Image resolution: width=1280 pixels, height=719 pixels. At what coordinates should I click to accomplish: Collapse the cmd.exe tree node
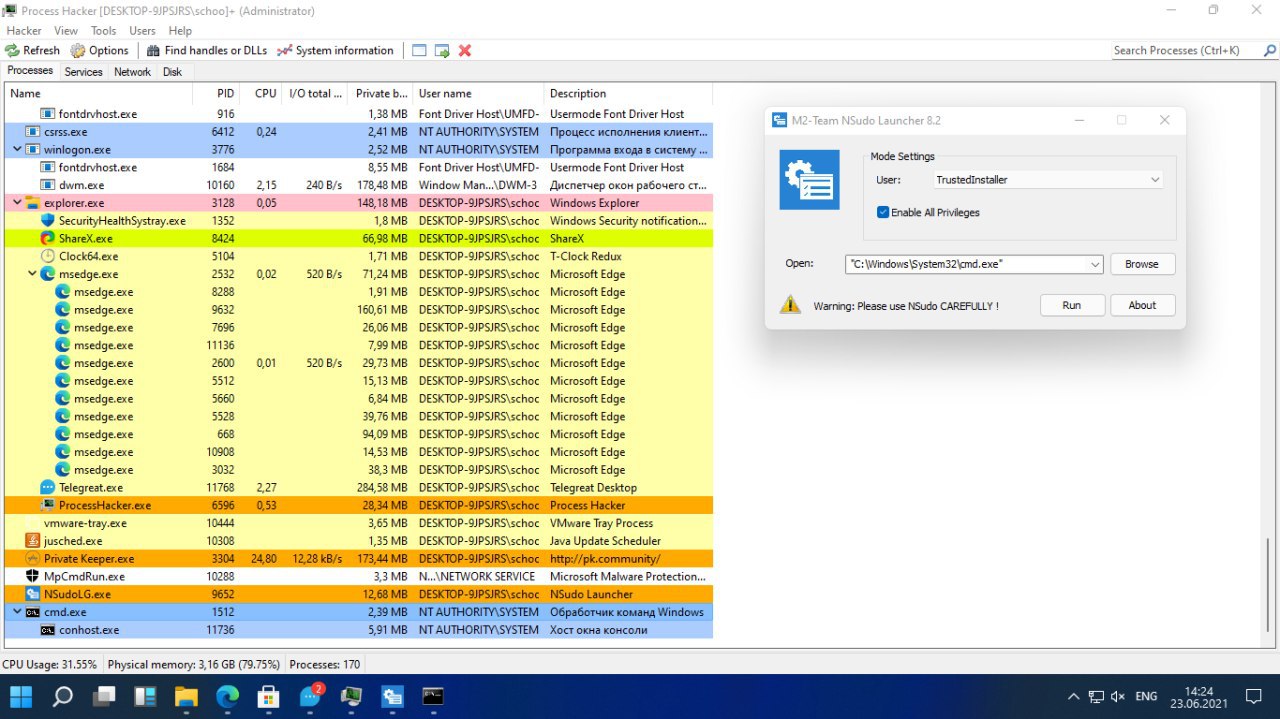(x=17, y=612)
